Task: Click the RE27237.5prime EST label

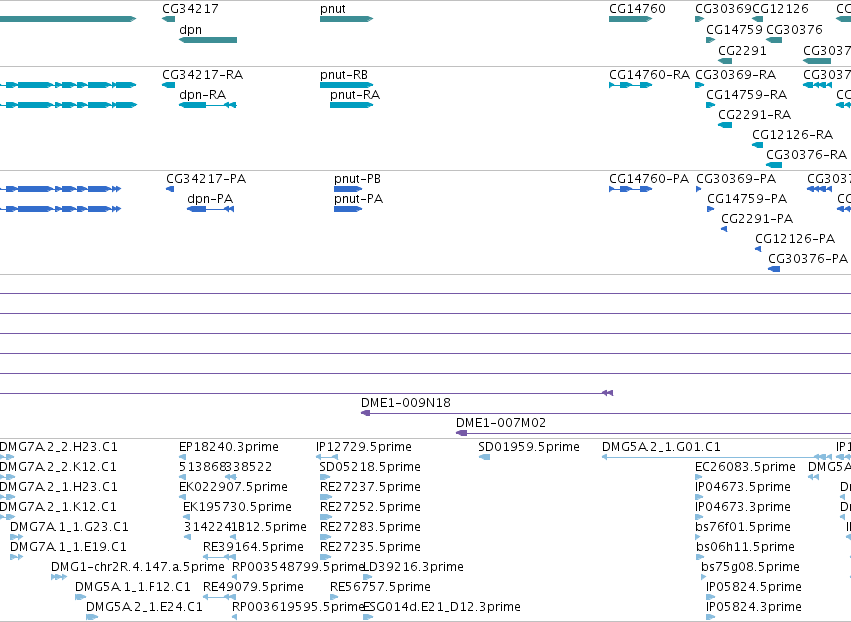Action: 370,487
